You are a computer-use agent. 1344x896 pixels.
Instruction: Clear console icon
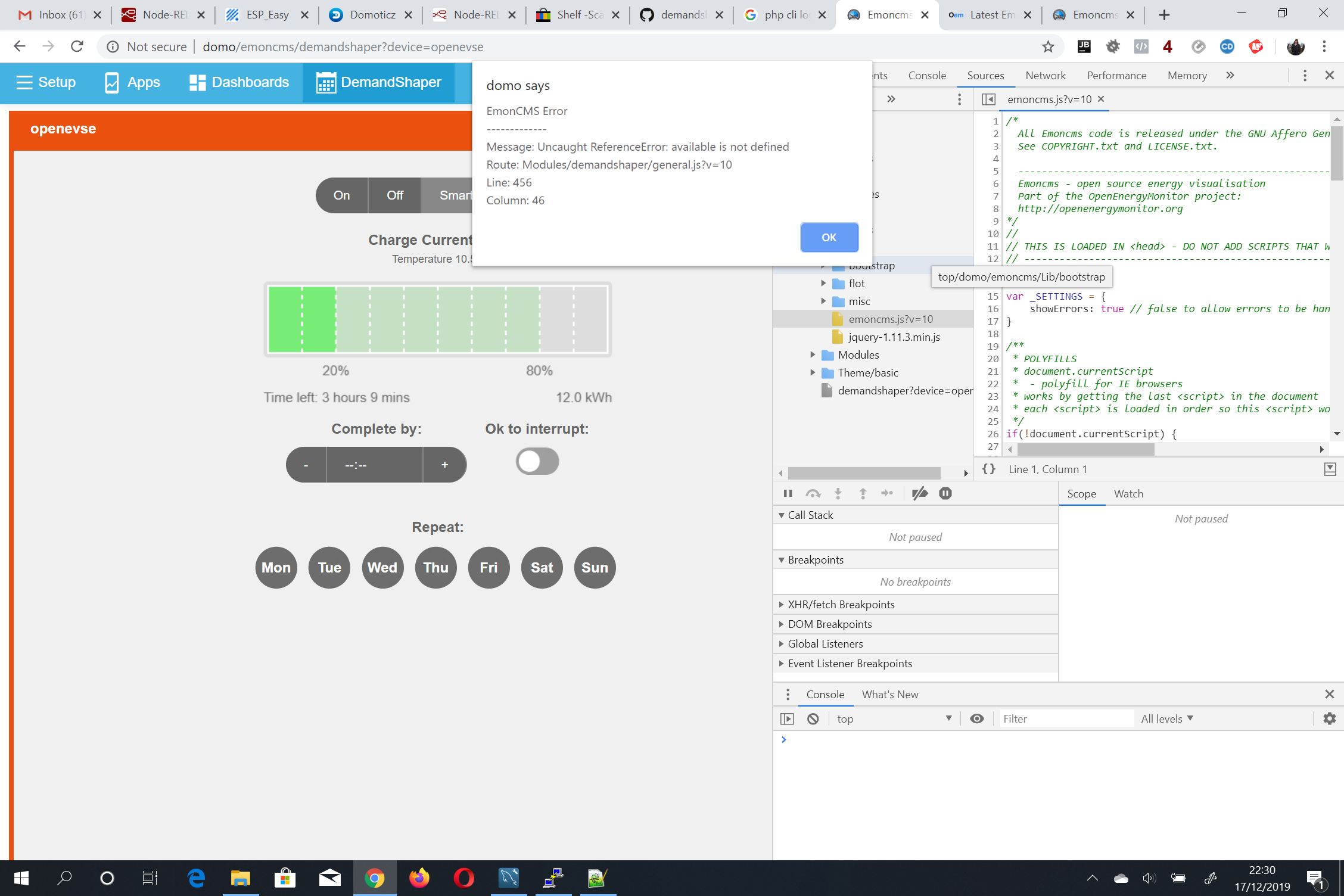pyautogui.click(x=813, y=719)
